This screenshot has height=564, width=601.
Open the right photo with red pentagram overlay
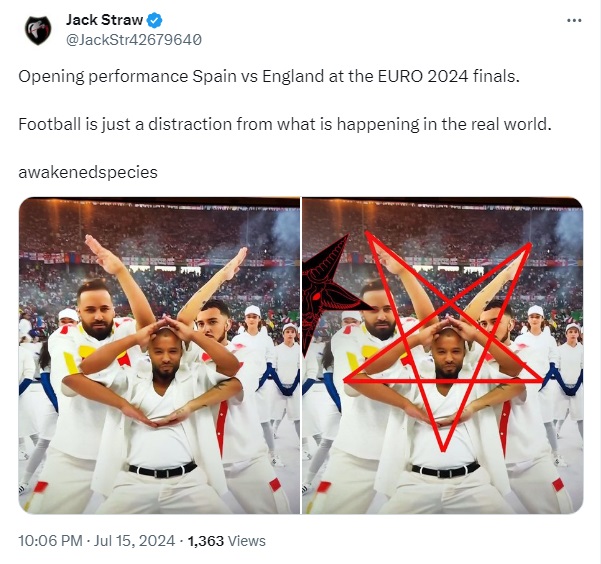click(443, 355)
